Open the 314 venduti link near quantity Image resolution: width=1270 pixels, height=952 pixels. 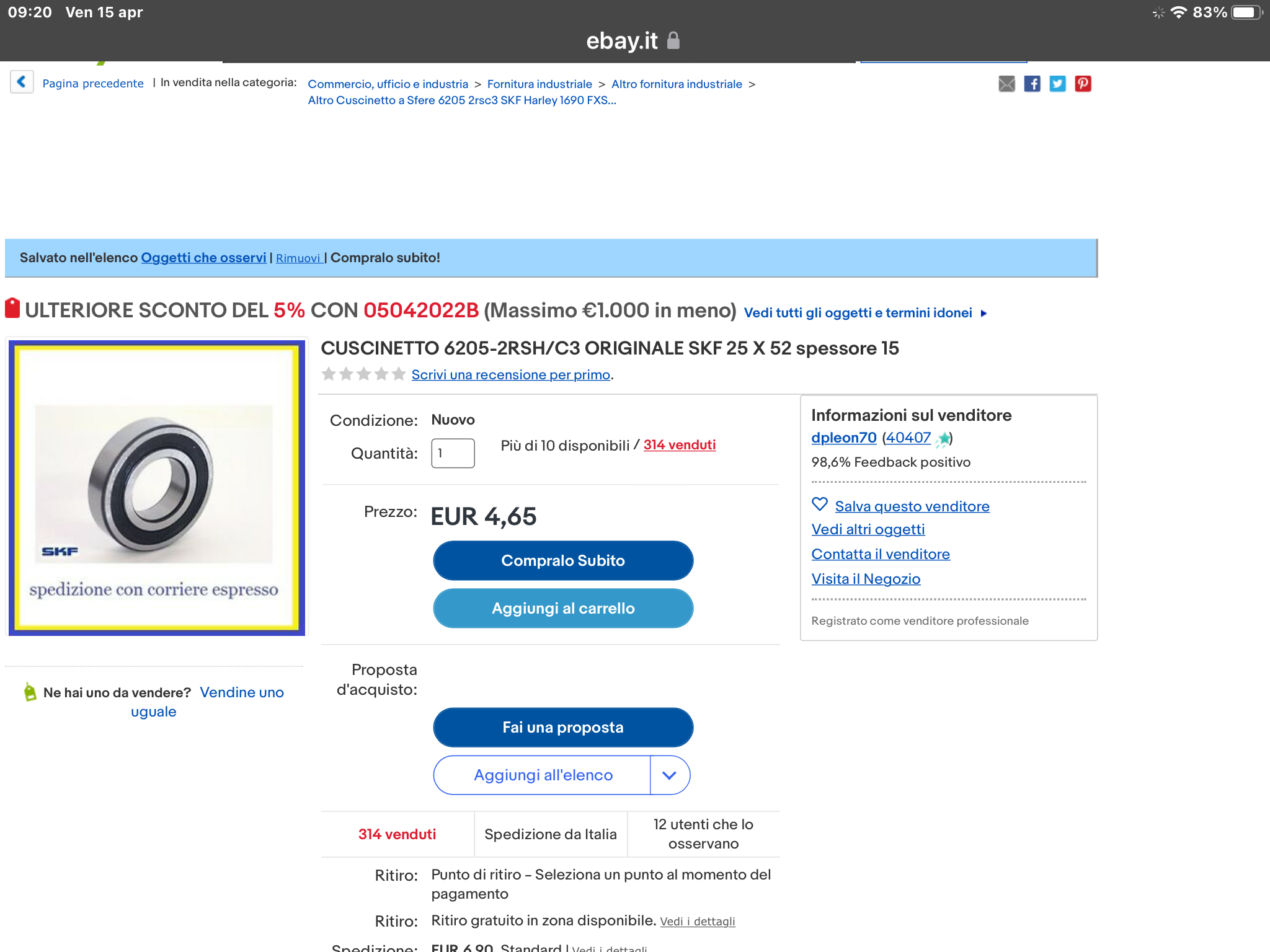[x=679, y=445]
